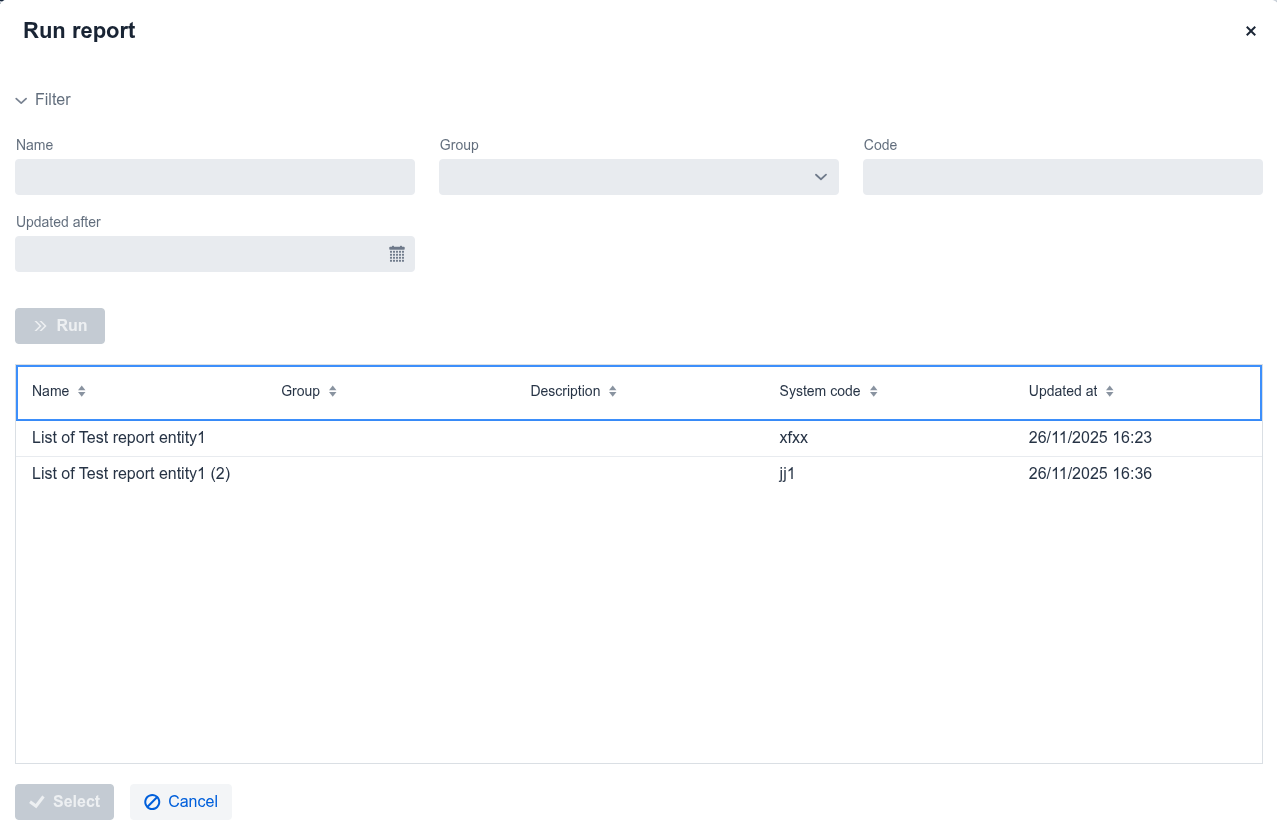Sort table by Name column
1277x836 pixels.
coord(81,391)
